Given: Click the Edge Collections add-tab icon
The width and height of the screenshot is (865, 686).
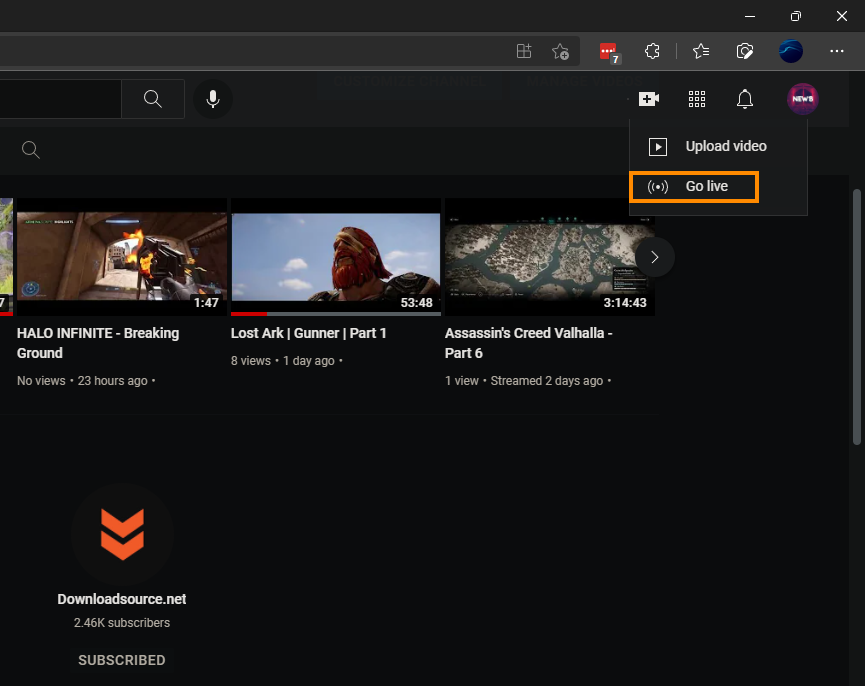Looking at the screenshot, I should click(x=524, y=51).
